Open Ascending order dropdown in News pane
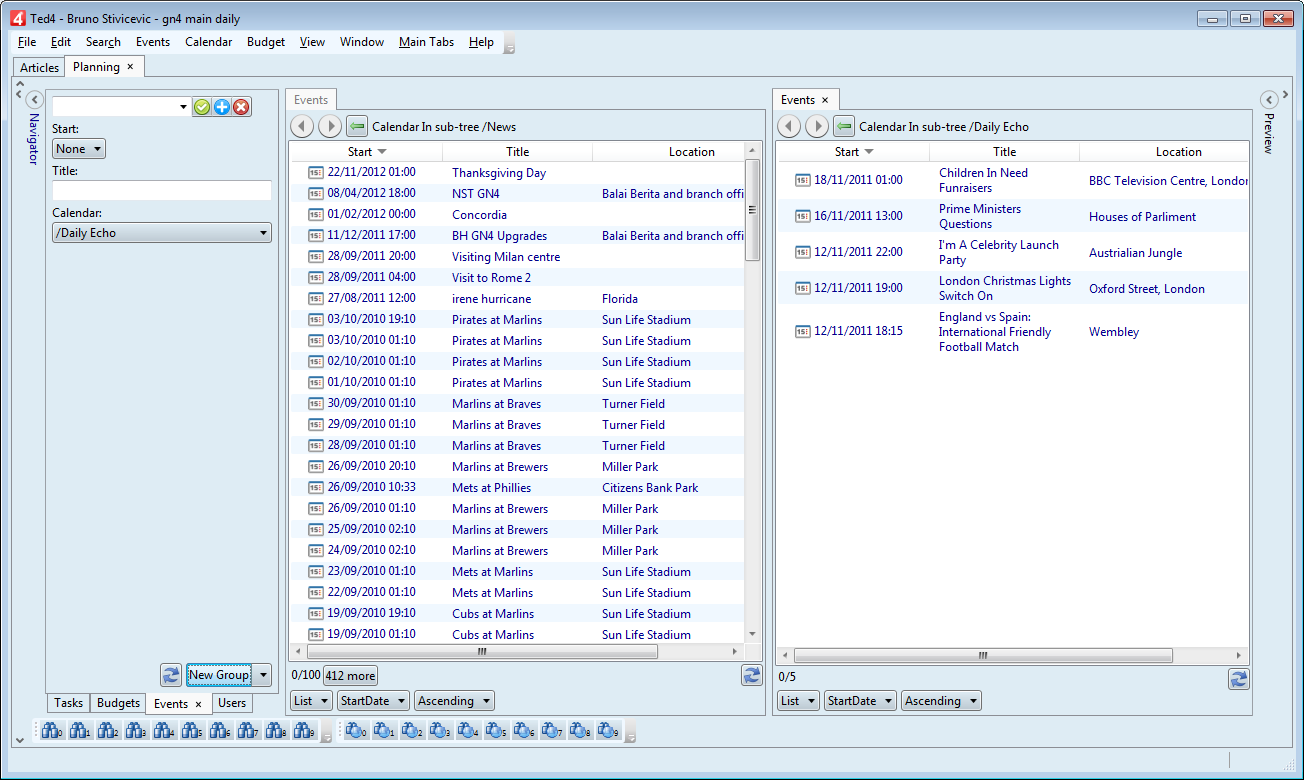Viewport: 1304px width, 780px height. (454, 701)
